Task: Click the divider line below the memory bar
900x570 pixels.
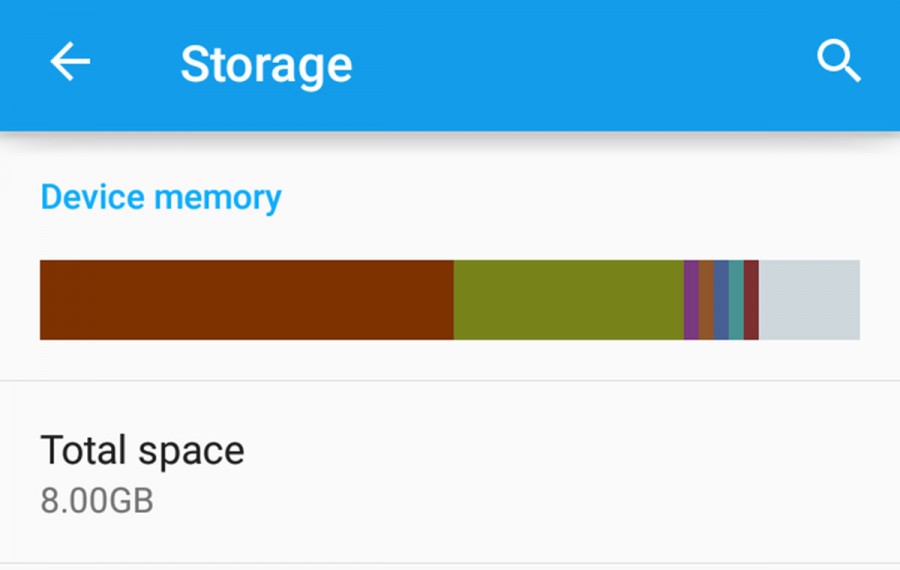Action: click(450, 381)
